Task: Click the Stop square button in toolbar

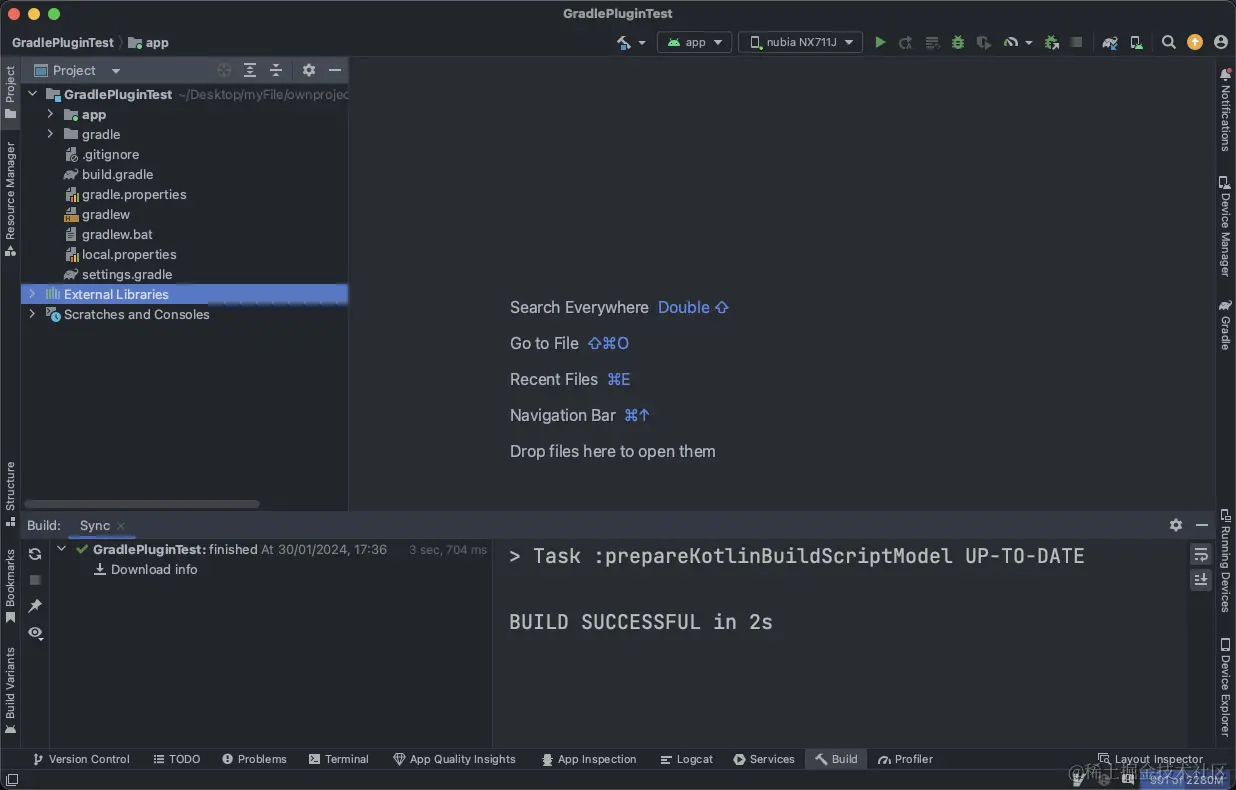Action: tap(1076, 42)
